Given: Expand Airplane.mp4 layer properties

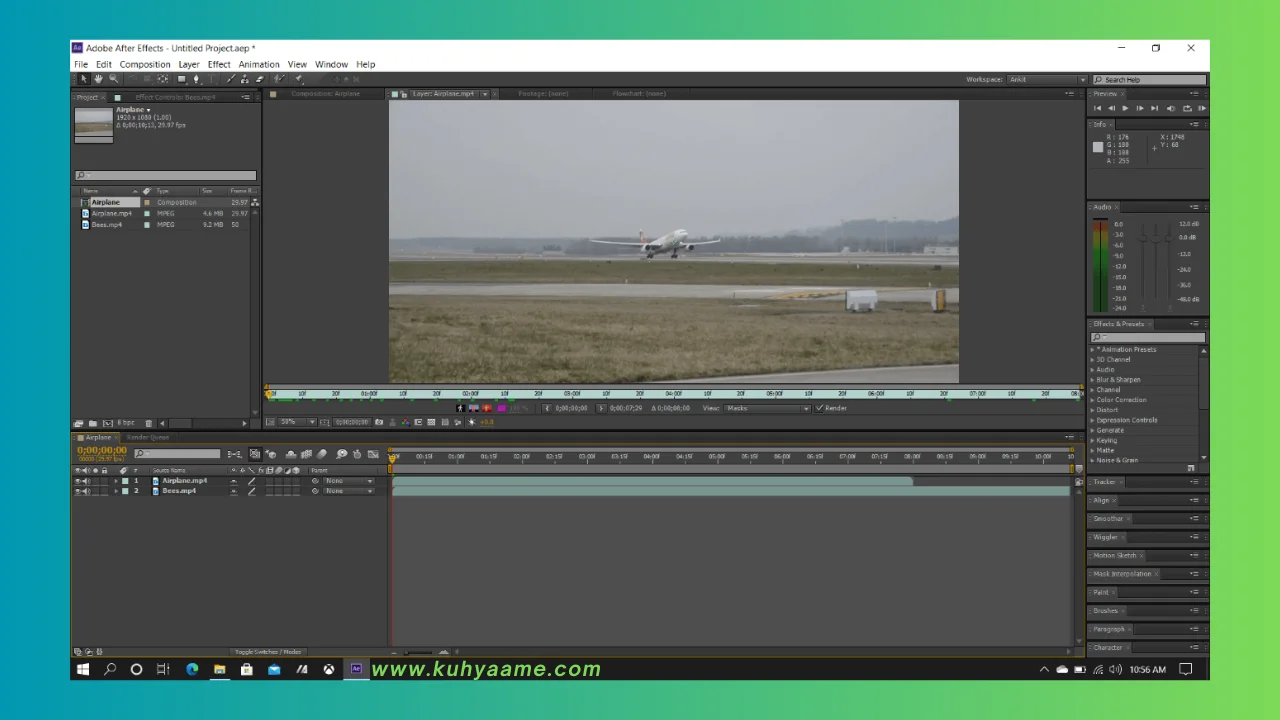Looking at the screenshot, I should tap(116, 481).
